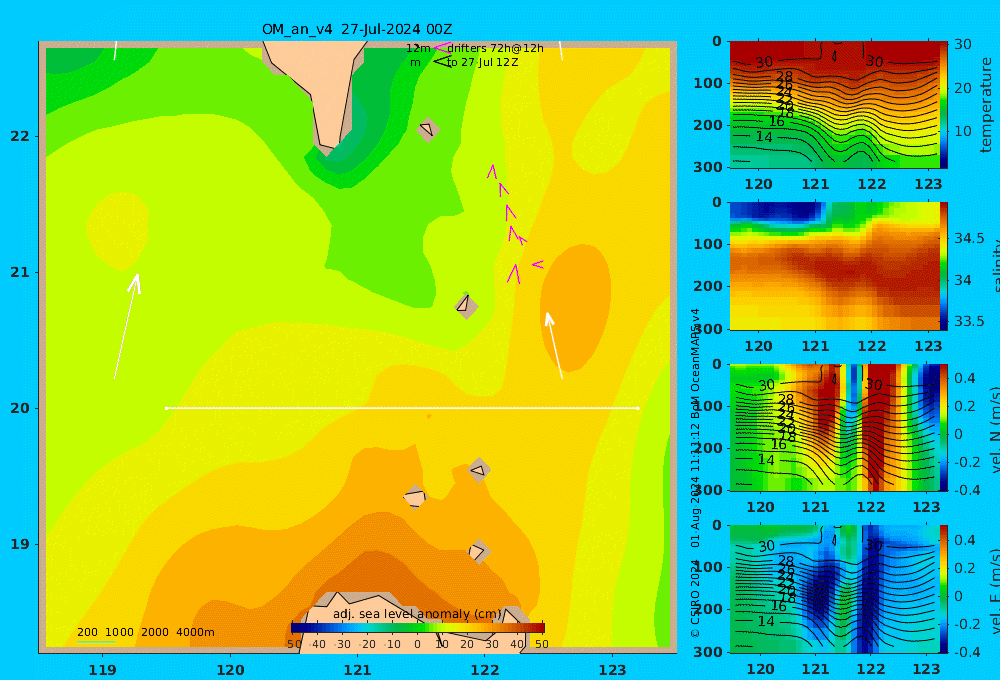
Task: Click the 34.5 tick on the salinity color bar
Action: [x=969, y=239]
